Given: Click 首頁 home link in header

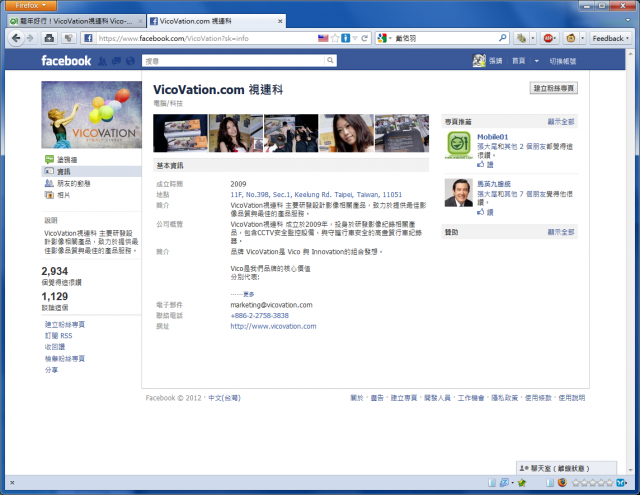Looking at the screenshot, I should coord(518,61).
